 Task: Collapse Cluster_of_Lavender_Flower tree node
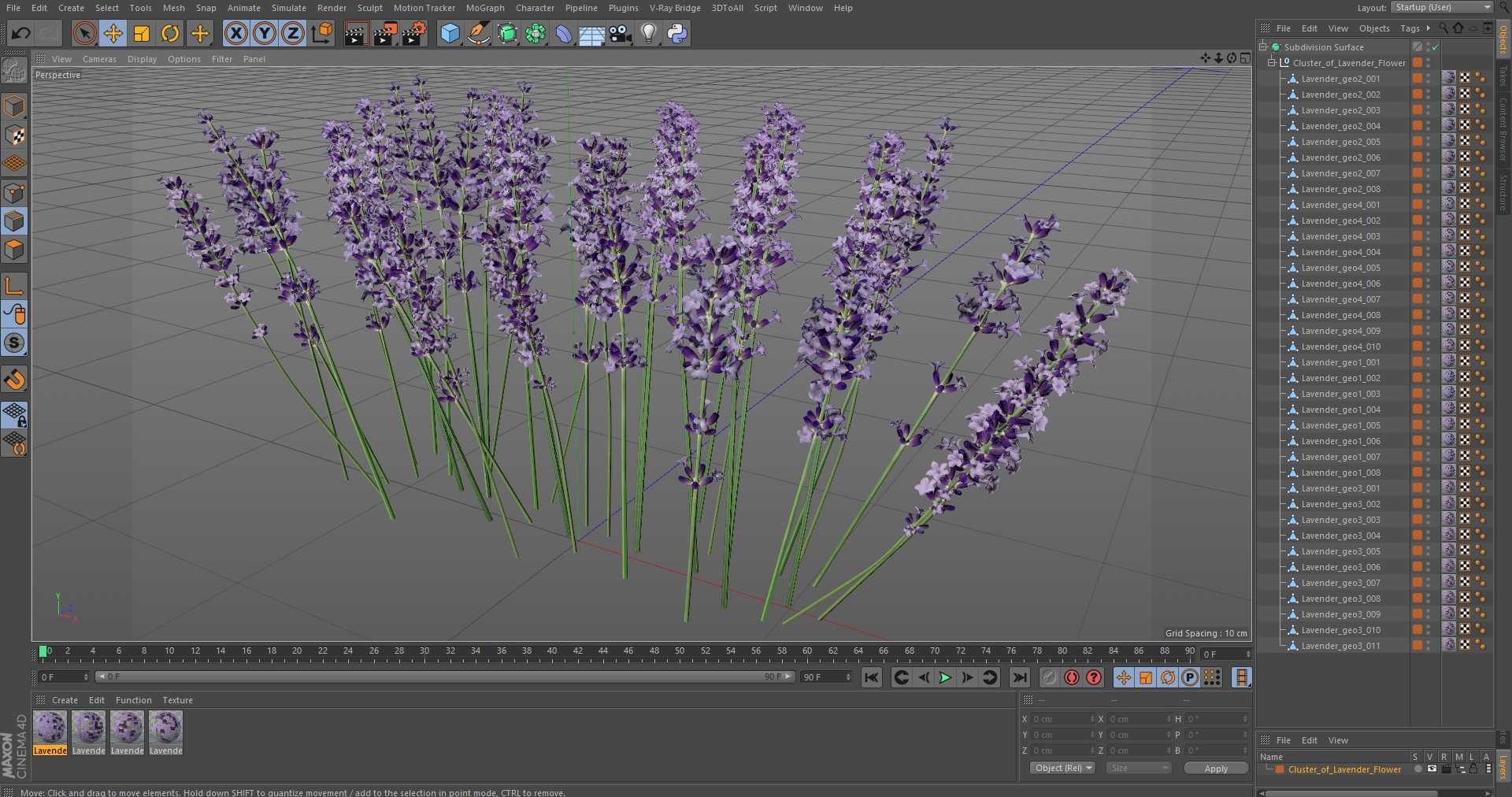point(1271,63)
